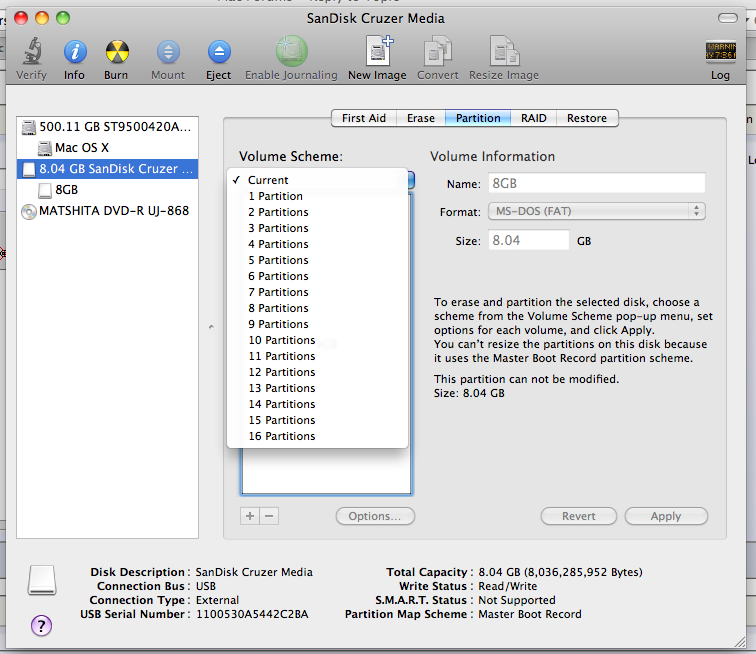Choose 5 Partitions scheme

317,260
